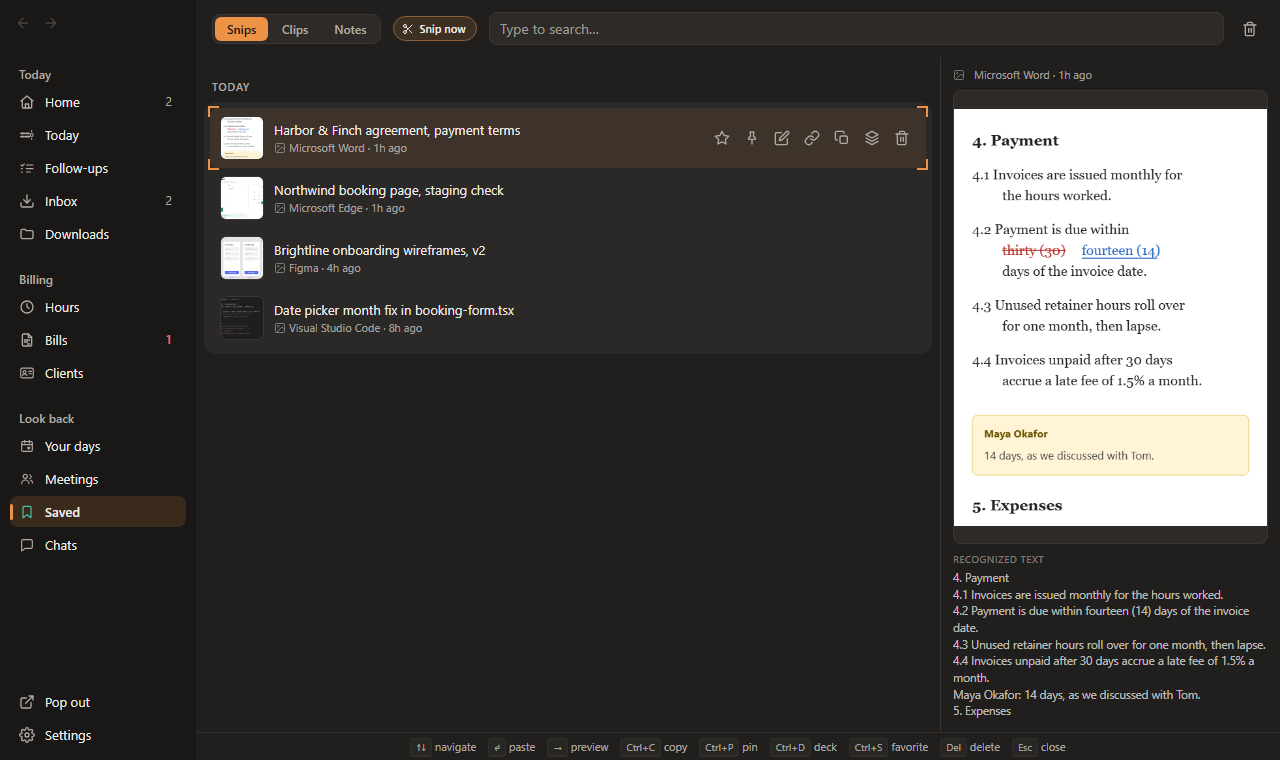Open Your days under Look back

coord(98,446)
